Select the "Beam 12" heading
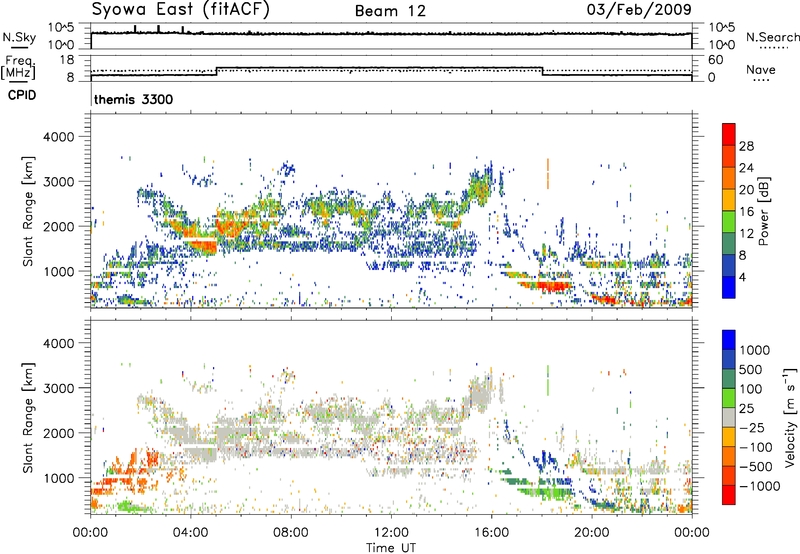 pyautogui.click(x=390, y=11)
